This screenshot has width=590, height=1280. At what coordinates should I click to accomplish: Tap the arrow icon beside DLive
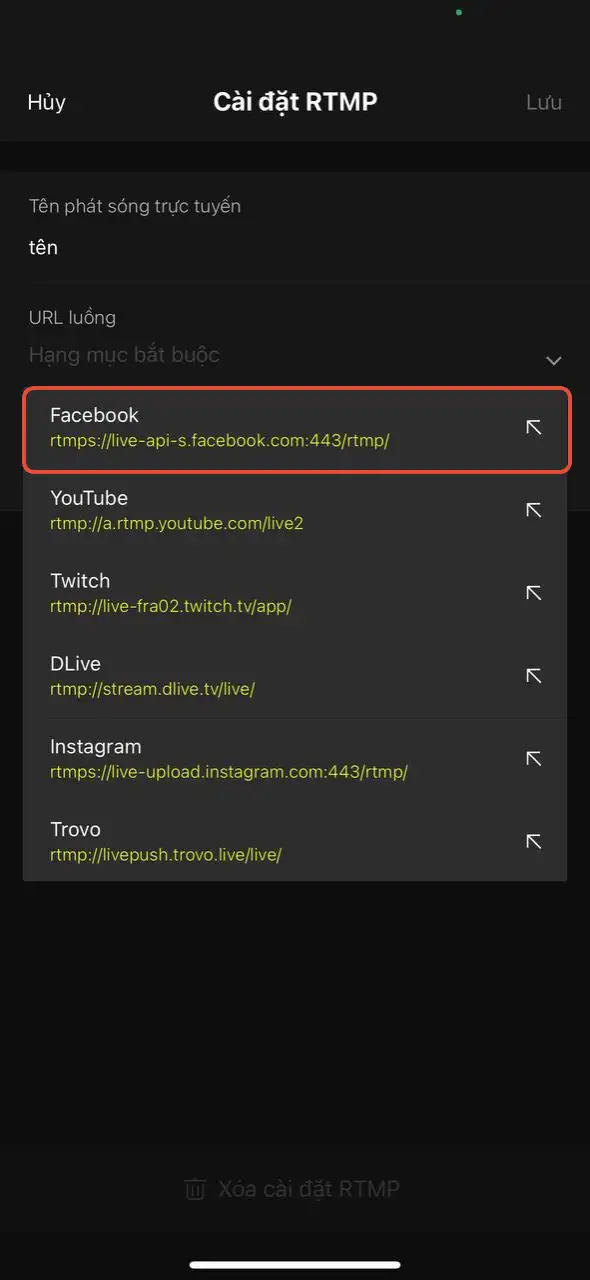tap(534, 676)
